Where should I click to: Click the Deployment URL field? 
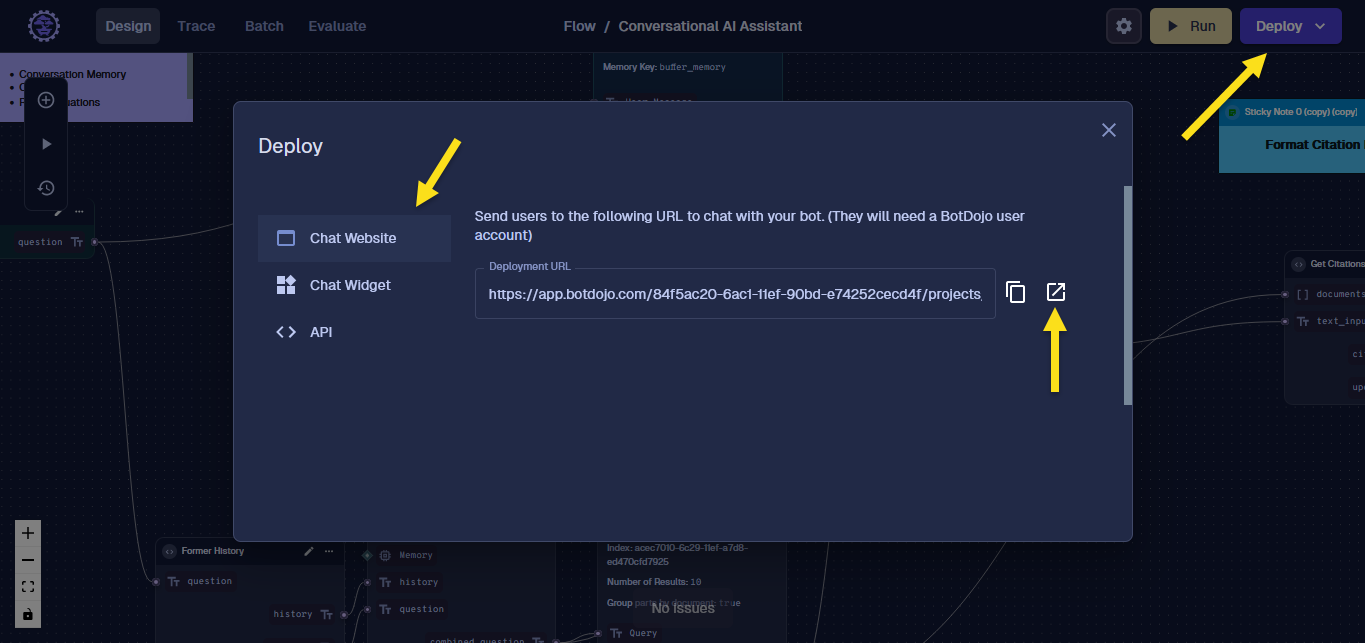[735, 293]
